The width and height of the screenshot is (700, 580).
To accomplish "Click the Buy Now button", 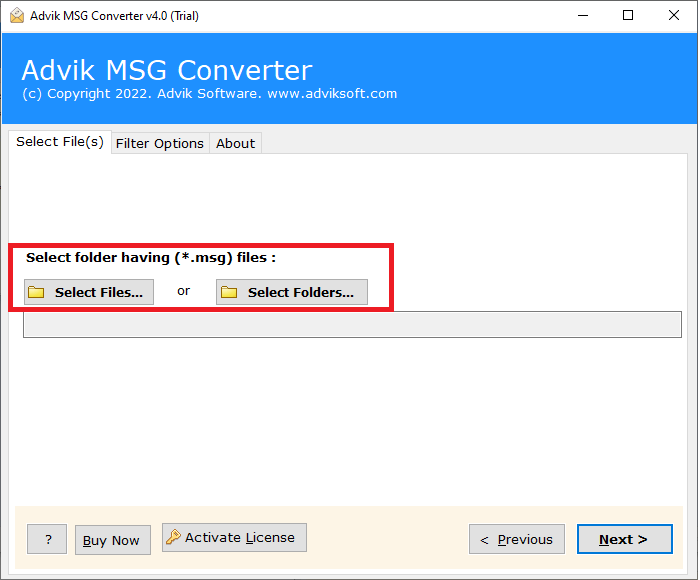I will [112, 540].
